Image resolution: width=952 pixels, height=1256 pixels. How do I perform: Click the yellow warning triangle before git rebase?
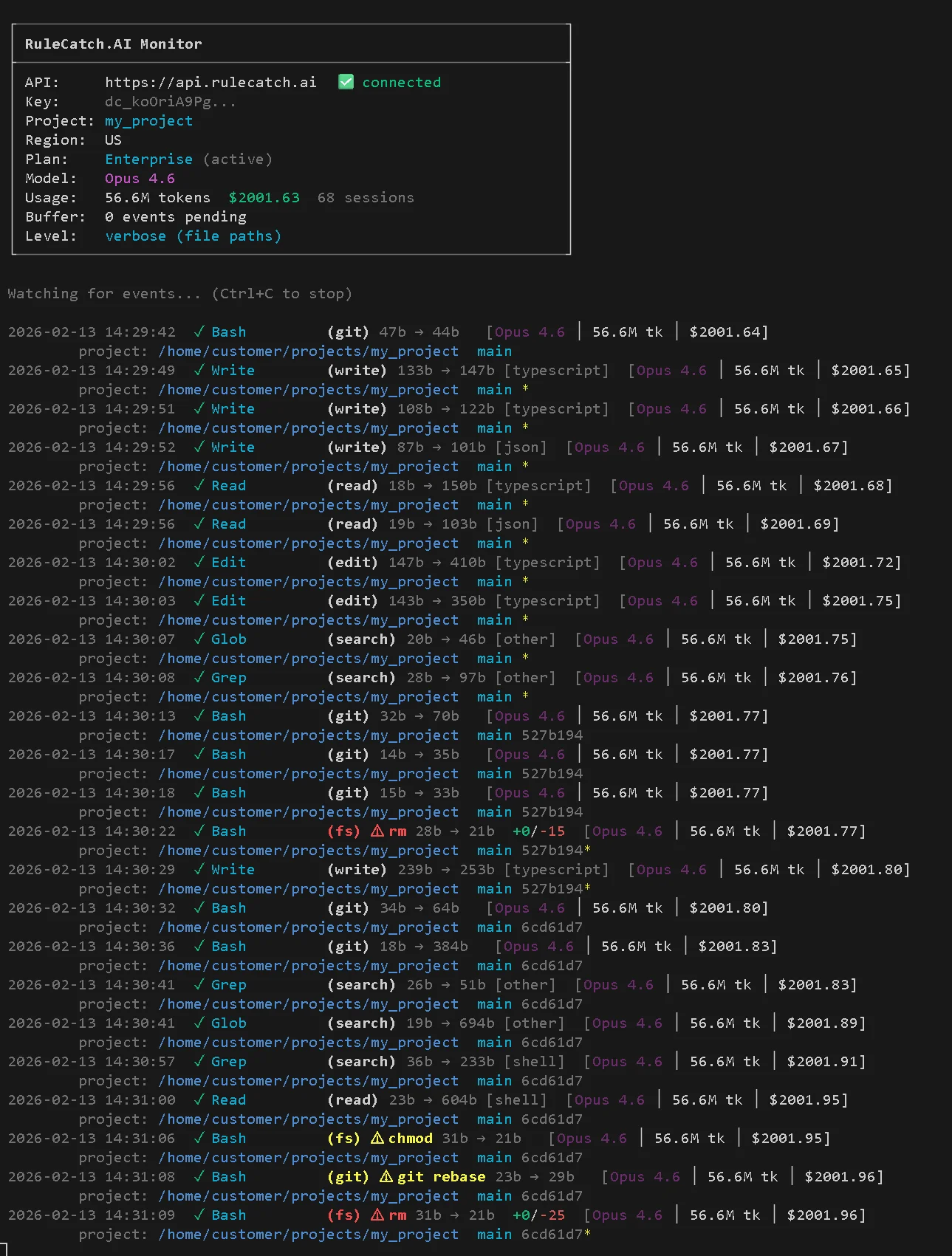386,1176
